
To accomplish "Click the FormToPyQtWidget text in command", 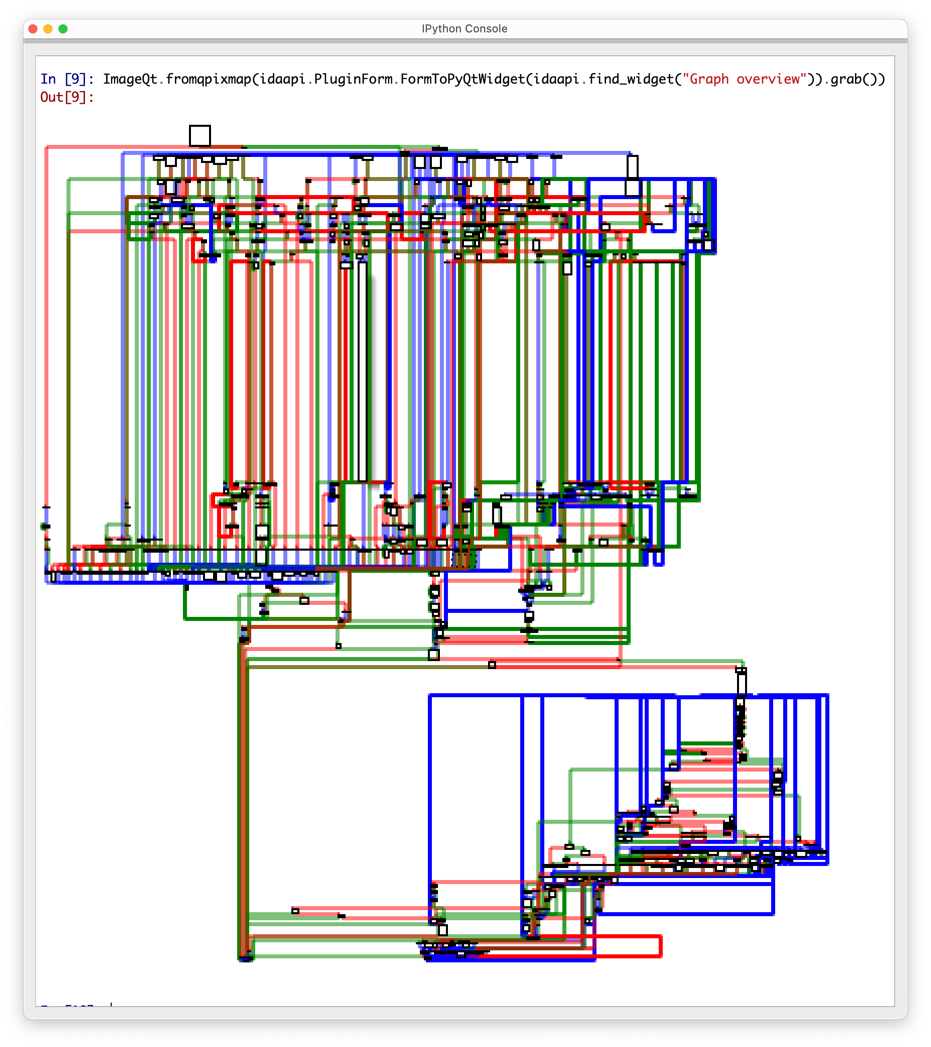I will [463, 79].
